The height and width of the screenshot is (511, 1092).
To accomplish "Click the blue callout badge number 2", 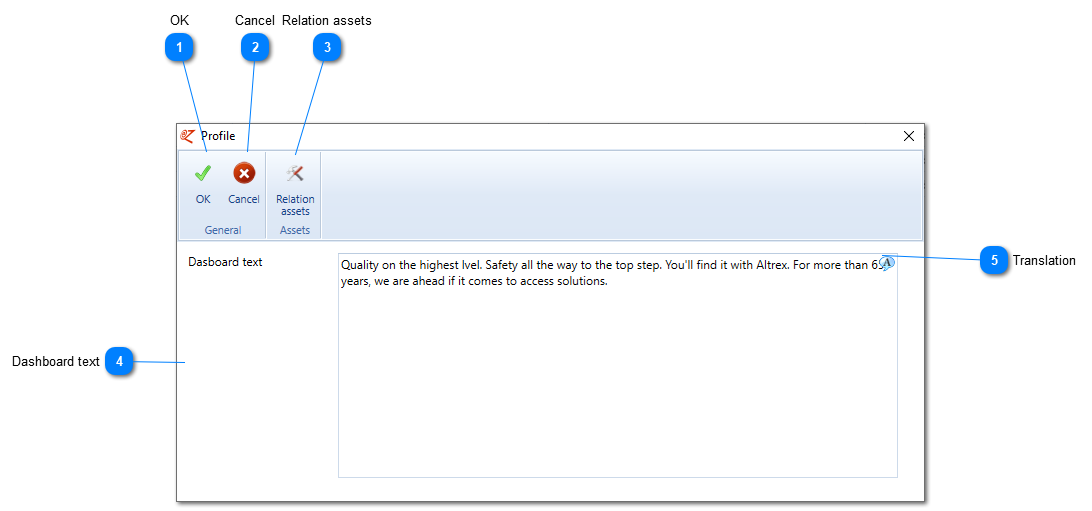I will [x=255, y=47].
